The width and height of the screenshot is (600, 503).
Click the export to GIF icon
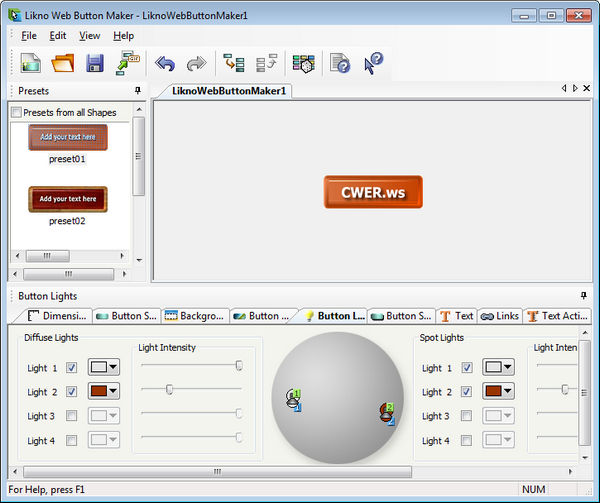128,62
